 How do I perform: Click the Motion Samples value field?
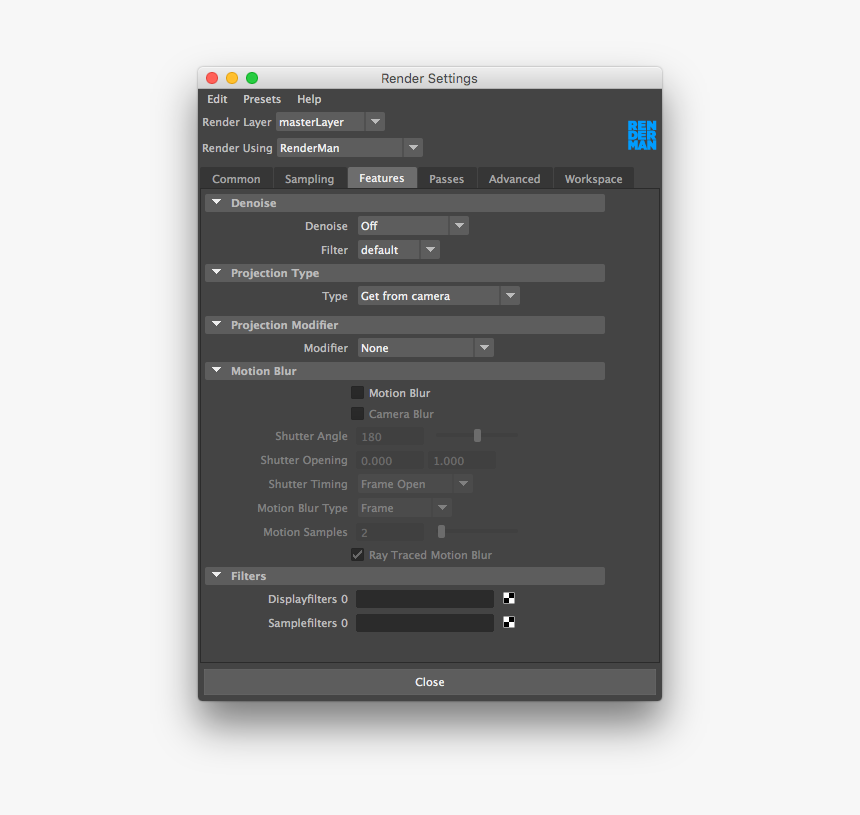click(391, 533)
